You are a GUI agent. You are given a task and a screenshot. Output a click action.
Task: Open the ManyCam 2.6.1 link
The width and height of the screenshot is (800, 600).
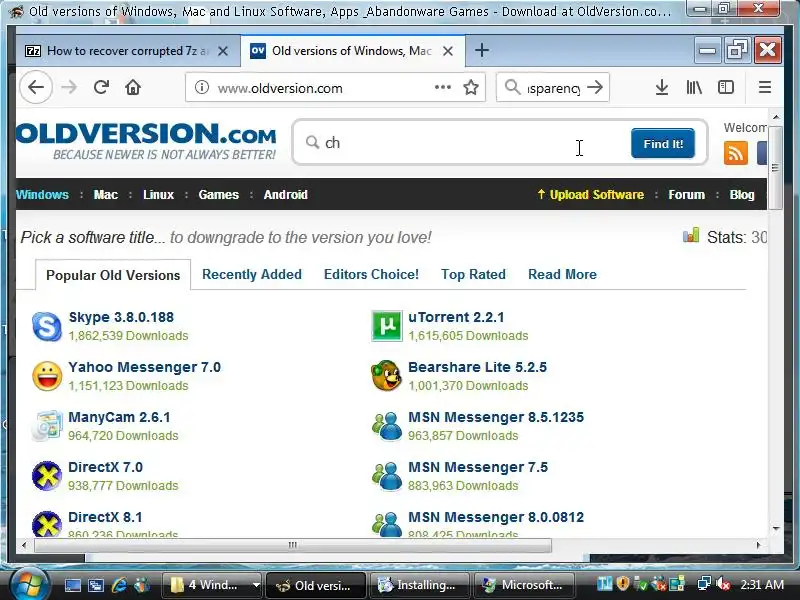click(x=119, y=417)
